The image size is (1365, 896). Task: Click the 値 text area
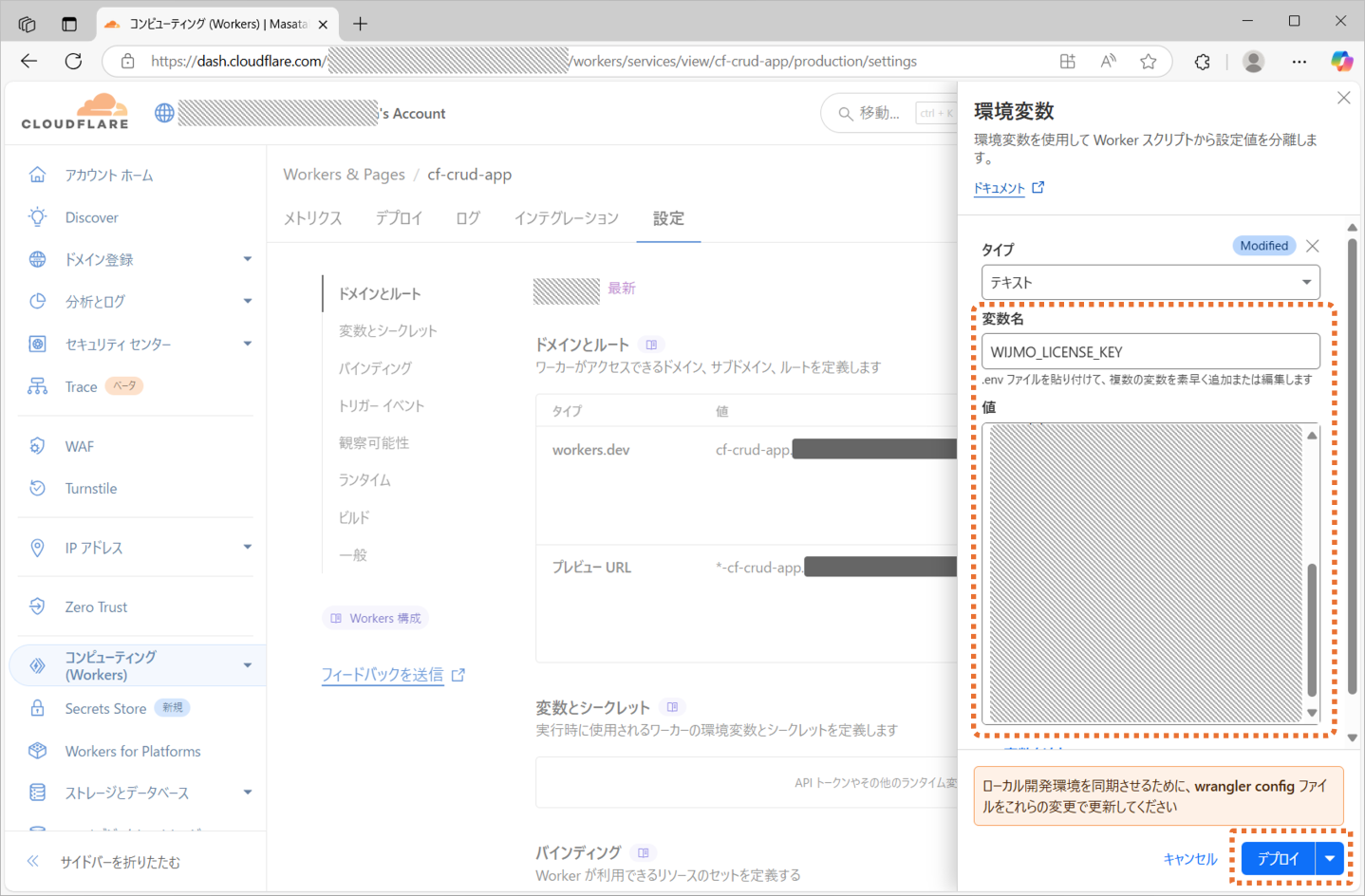pos(1150,573)
